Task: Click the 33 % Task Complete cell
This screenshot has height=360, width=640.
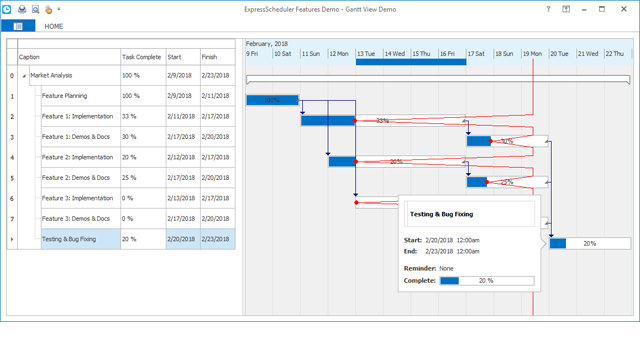Action: 143,116
